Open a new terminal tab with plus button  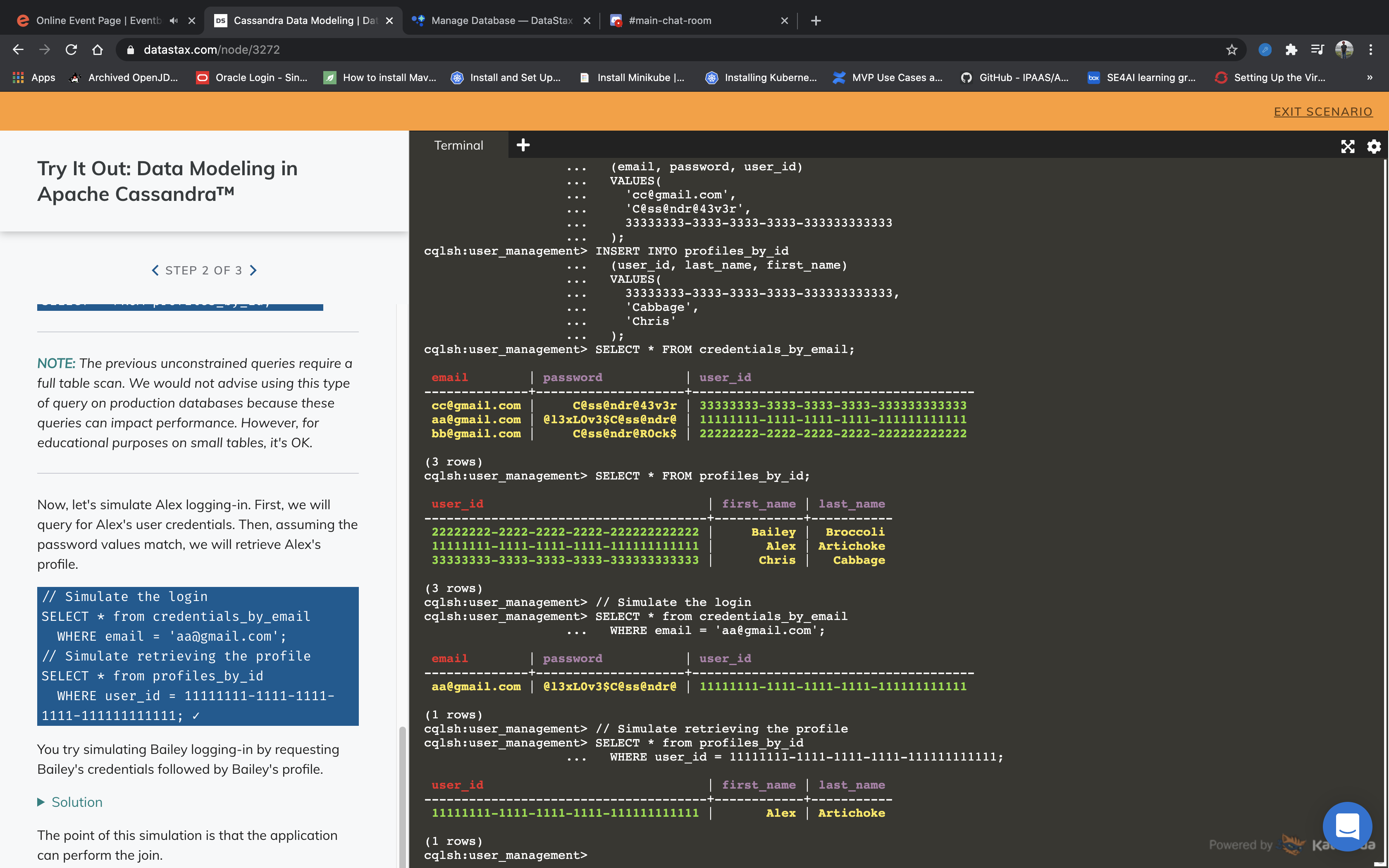523,145
